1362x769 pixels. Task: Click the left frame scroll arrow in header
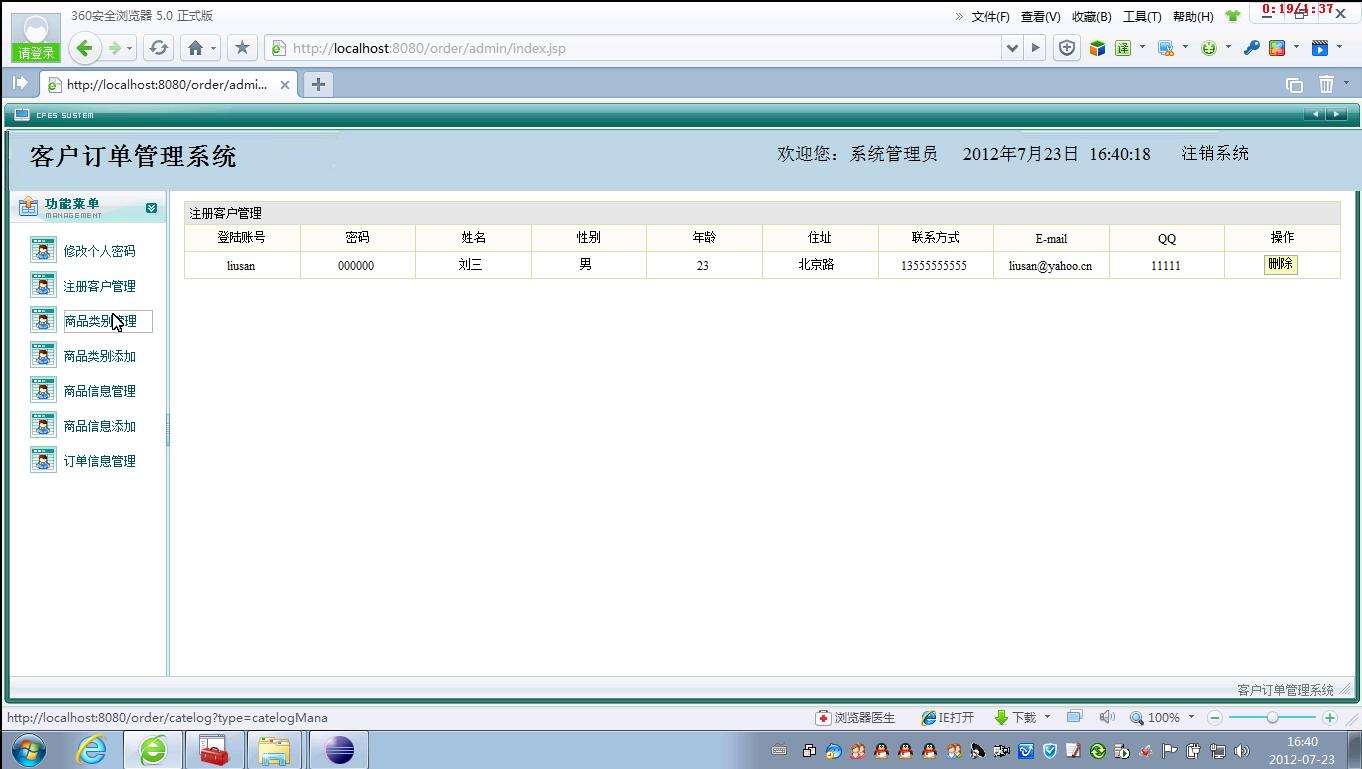tap(1314, 114)
